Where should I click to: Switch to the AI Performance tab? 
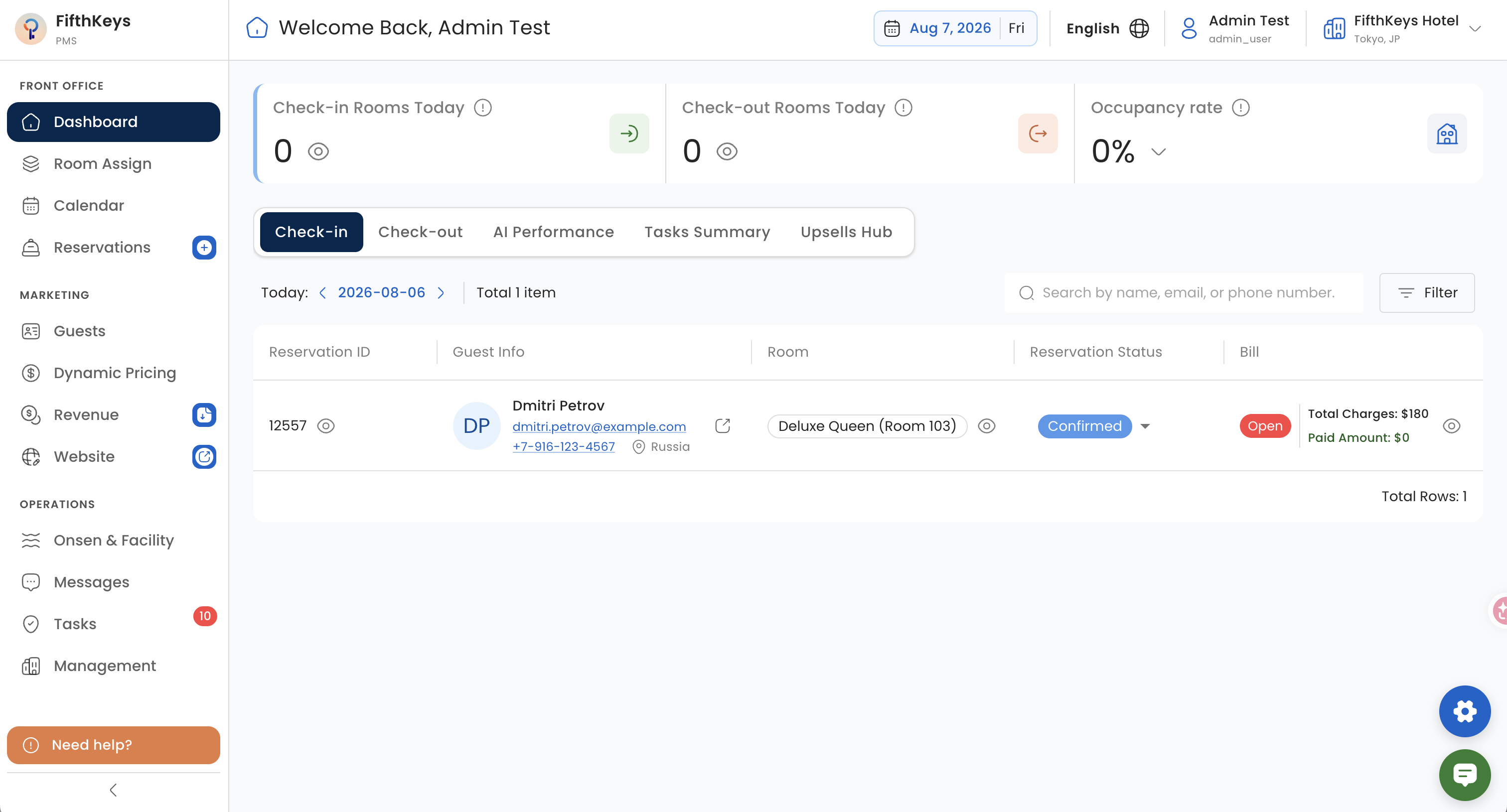(x=554, y=232)
